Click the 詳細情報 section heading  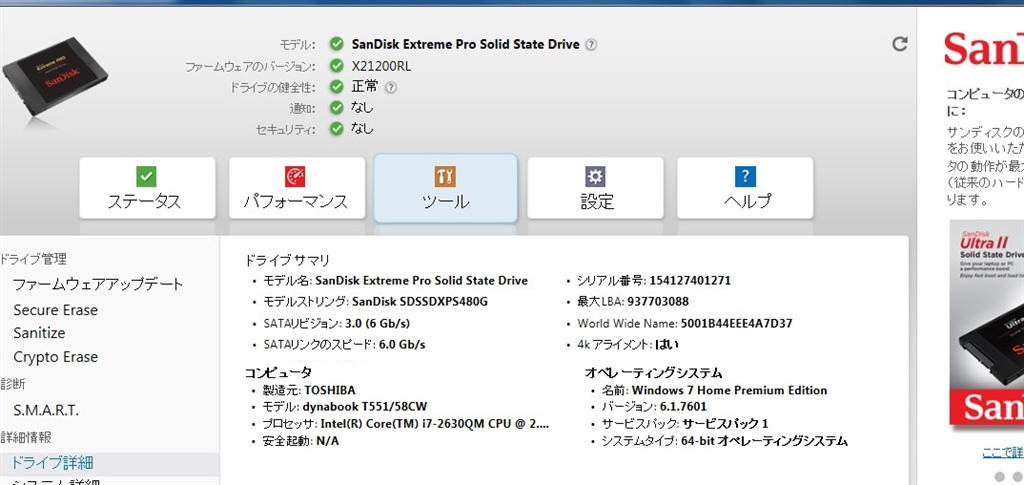tap(26, 437)
